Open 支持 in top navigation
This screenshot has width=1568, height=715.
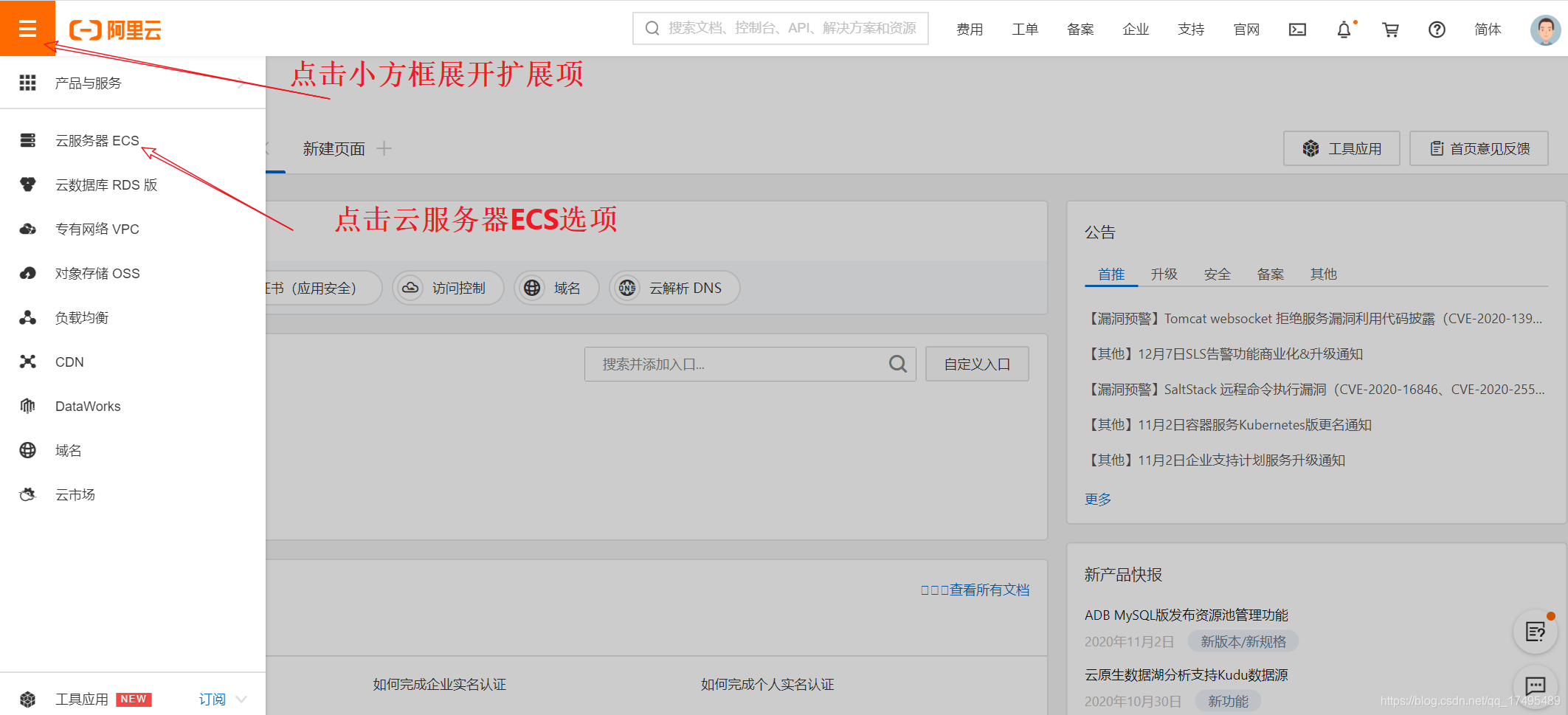click(1191, 30)
